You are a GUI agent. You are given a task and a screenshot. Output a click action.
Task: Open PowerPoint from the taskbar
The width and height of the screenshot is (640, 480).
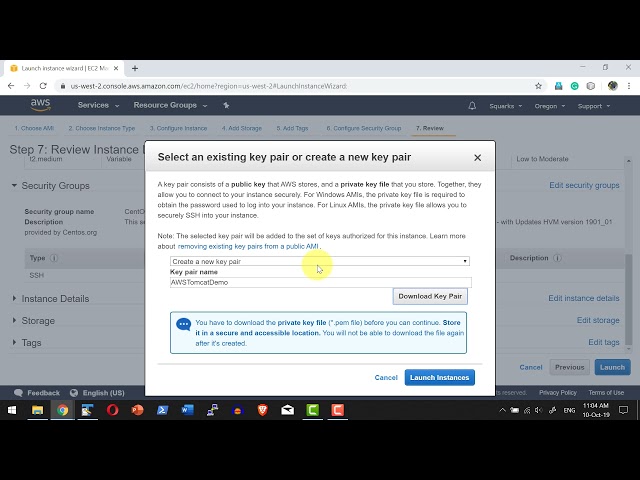pyautogui.click(x=138, y=410)
